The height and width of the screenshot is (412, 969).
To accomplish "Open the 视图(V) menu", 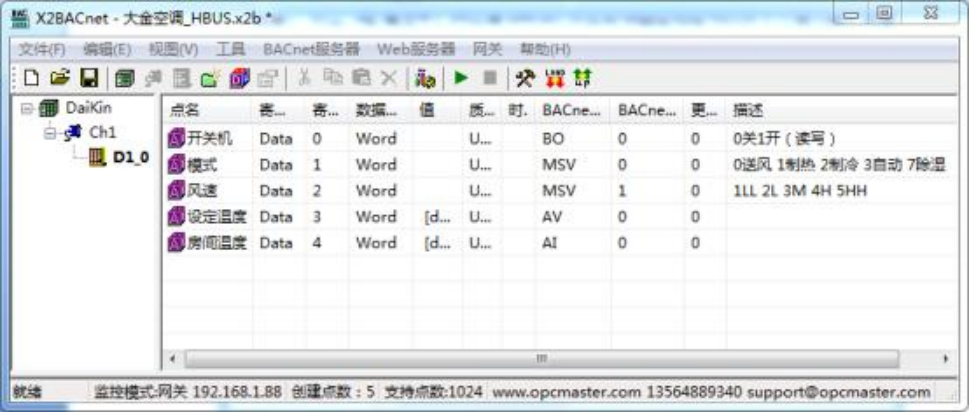I will click(174, 49).
